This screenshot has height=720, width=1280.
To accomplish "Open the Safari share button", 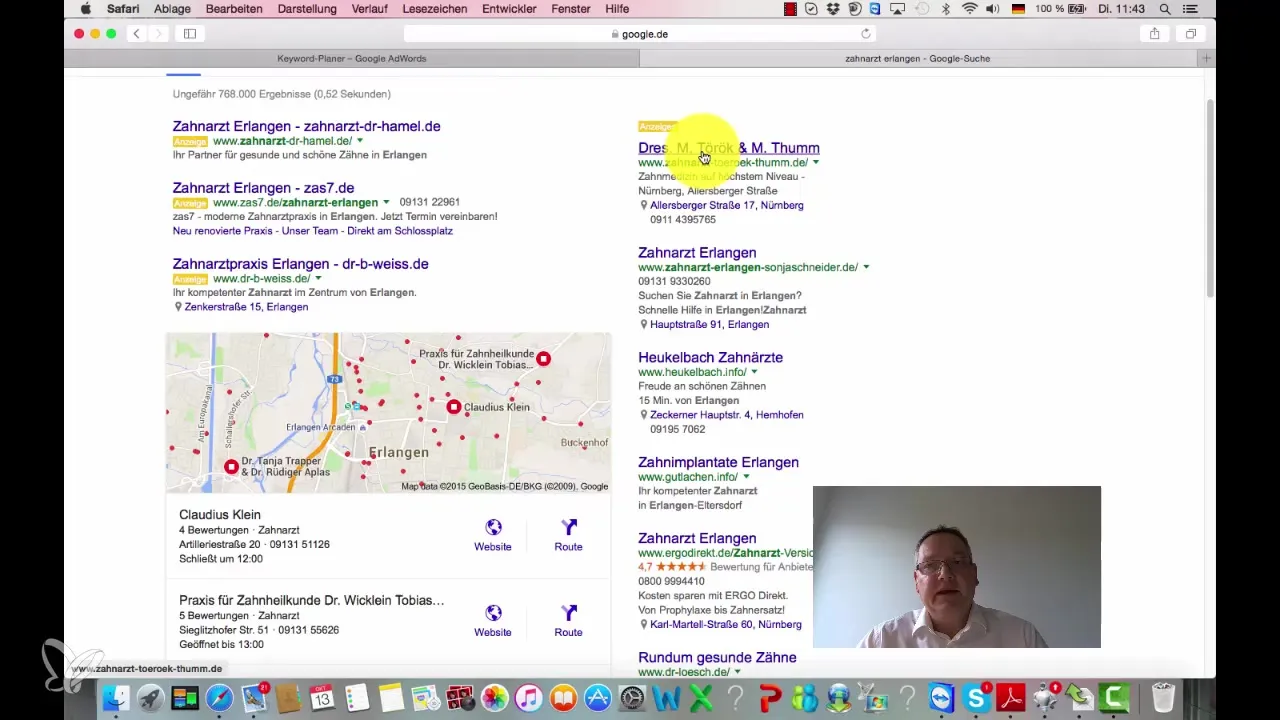I will click(x=1154, y=33).
